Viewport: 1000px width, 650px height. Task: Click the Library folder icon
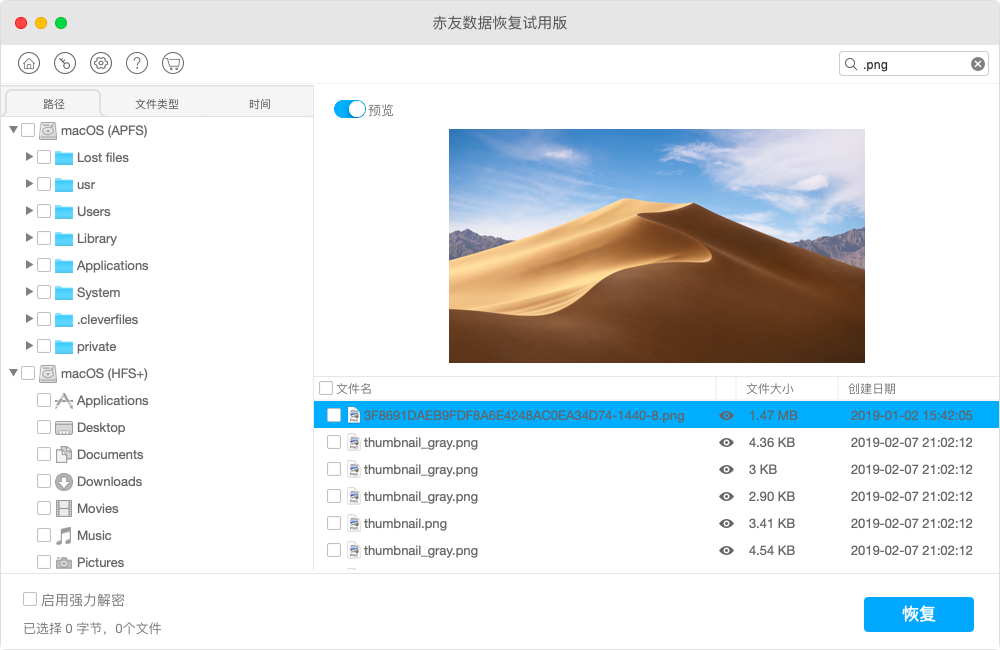point(64,239)
